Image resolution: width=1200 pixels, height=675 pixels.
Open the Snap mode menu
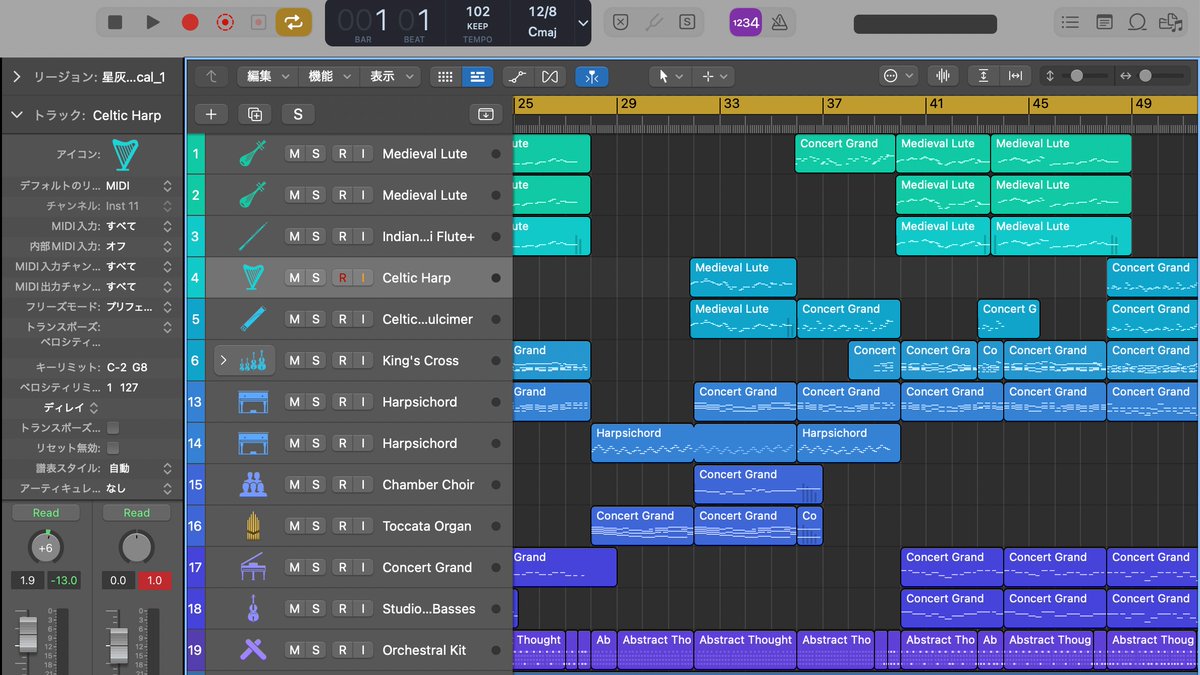[898, 76]
